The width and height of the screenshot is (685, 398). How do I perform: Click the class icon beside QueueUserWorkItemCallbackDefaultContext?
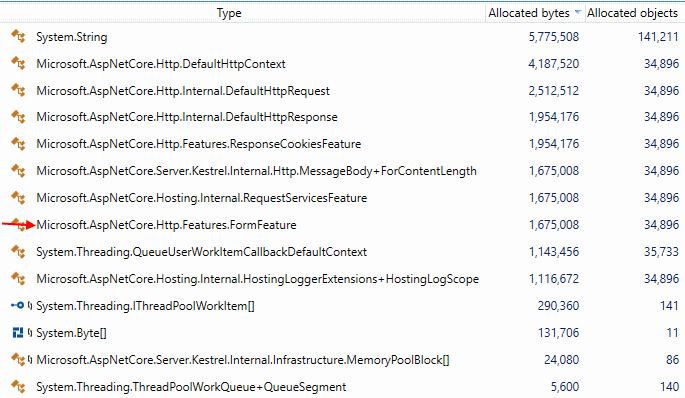click(x=18, y=252)
